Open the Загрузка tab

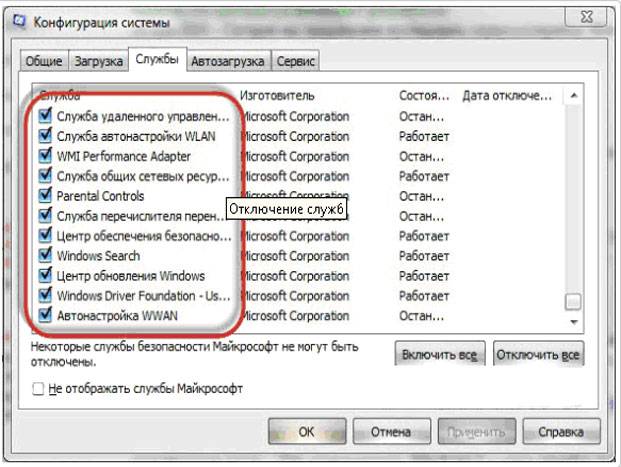click(x=98, y=62)
